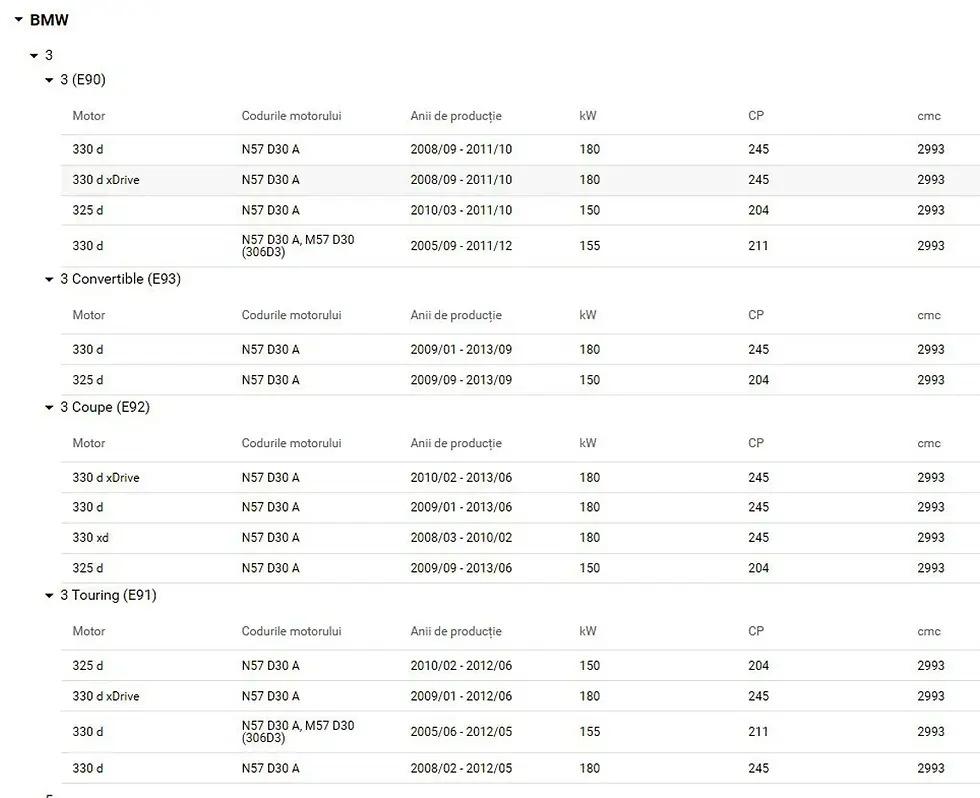The image size is (980, 798).
Task: Collapse the 3 (E90) section arrow
Action: (49, 80)
